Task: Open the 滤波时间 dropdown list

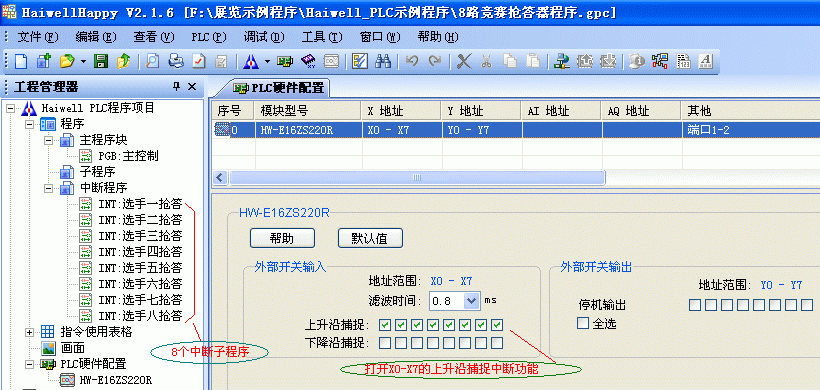Action: [x=472, y=301]
